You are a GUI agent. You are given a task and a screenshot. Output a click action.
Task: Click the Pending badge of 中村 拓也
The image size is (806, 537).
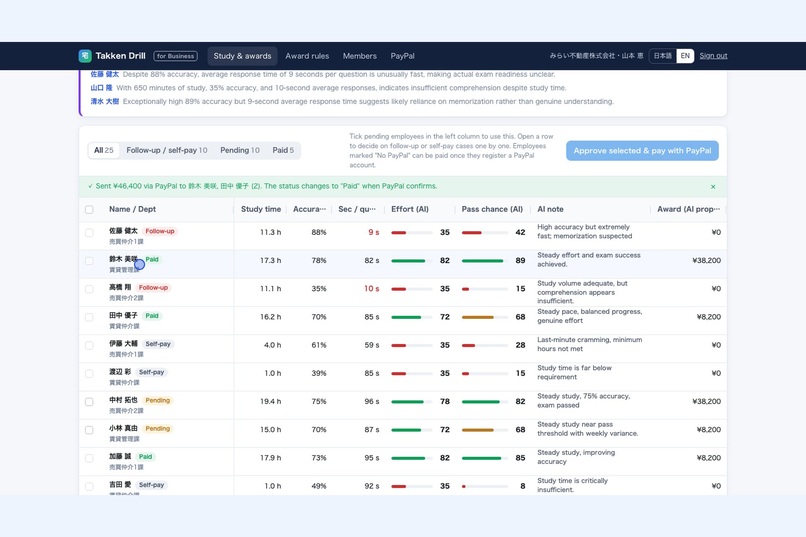(x=157, y=400)
